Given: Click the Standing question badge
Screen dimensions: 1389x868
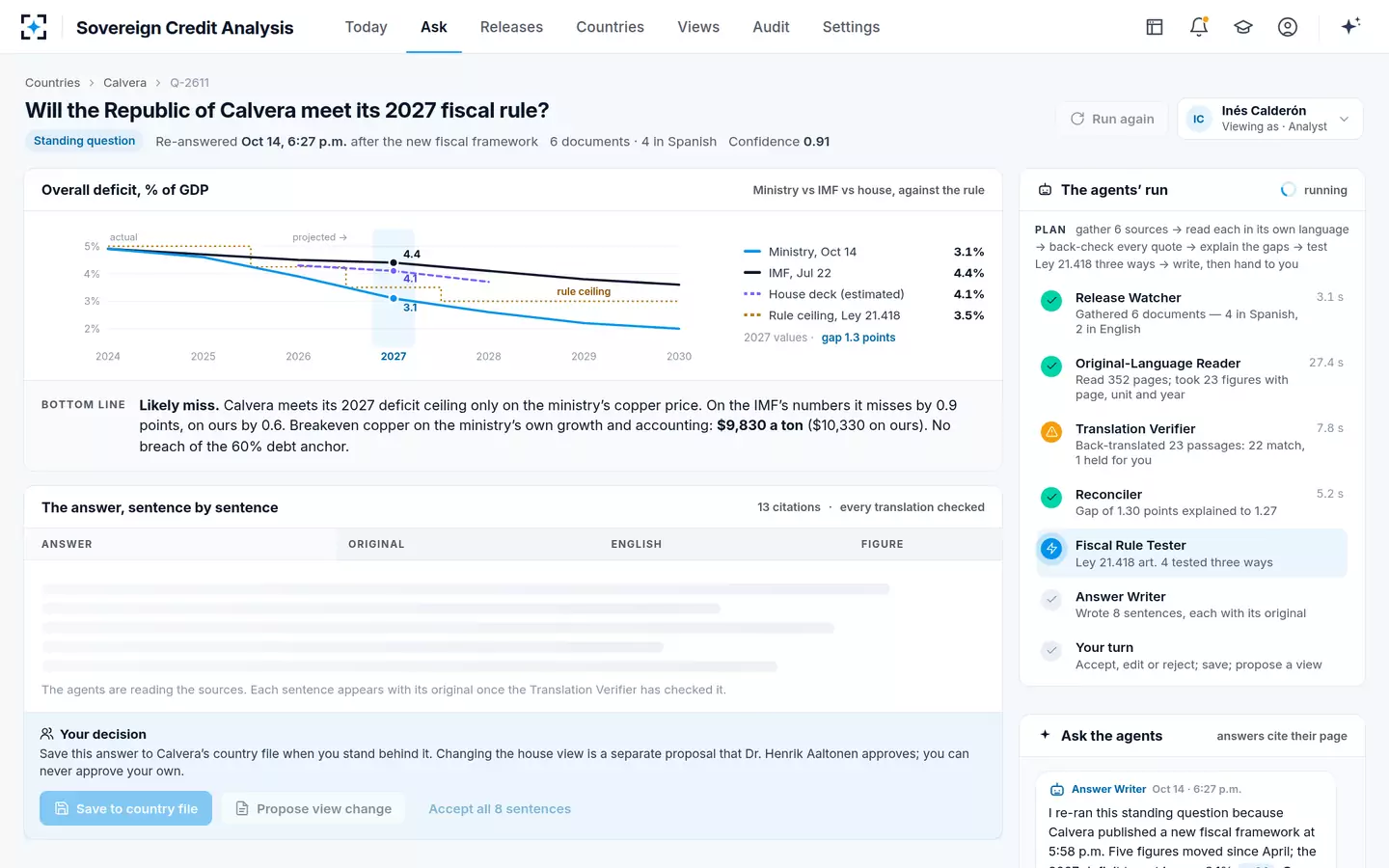Looking at the screenshot, I should point(85,141).
